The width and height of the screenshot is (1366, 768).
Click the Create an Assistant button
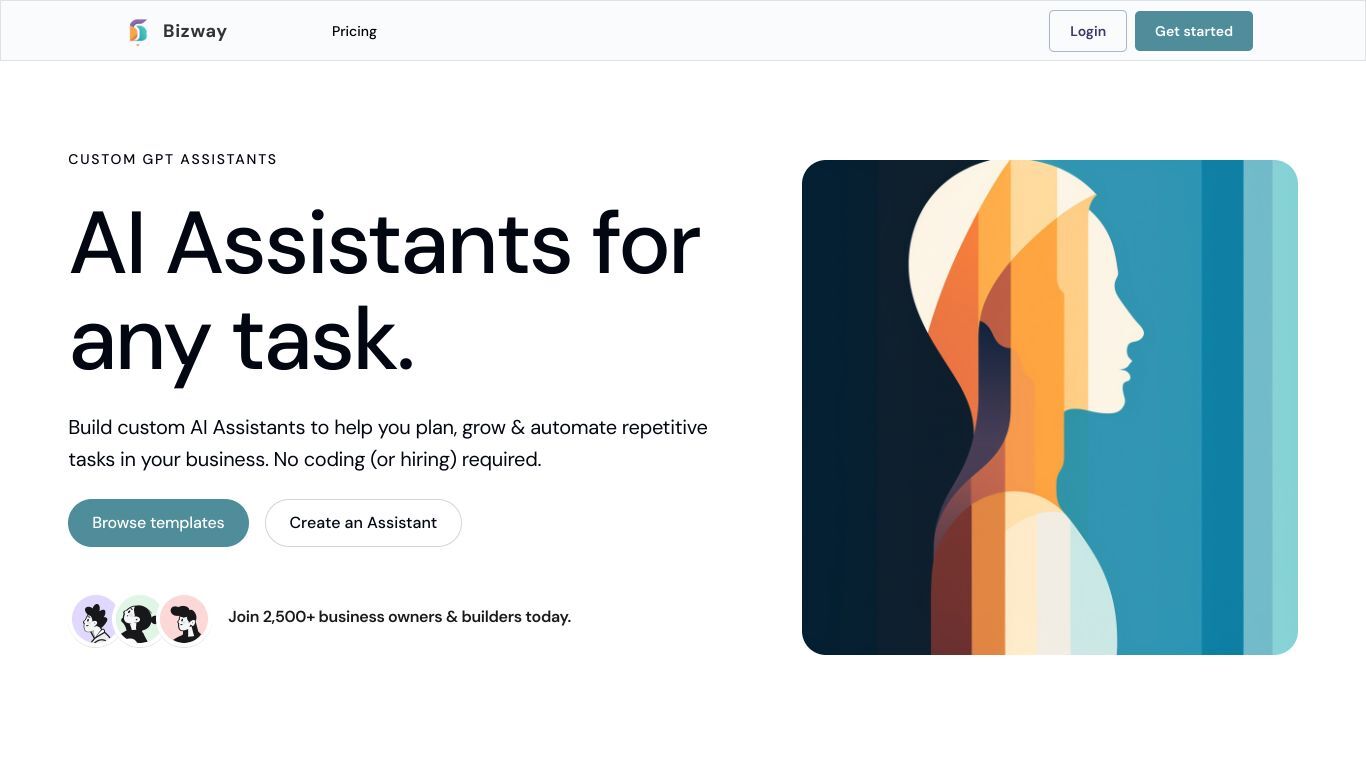tap(363, 523)
